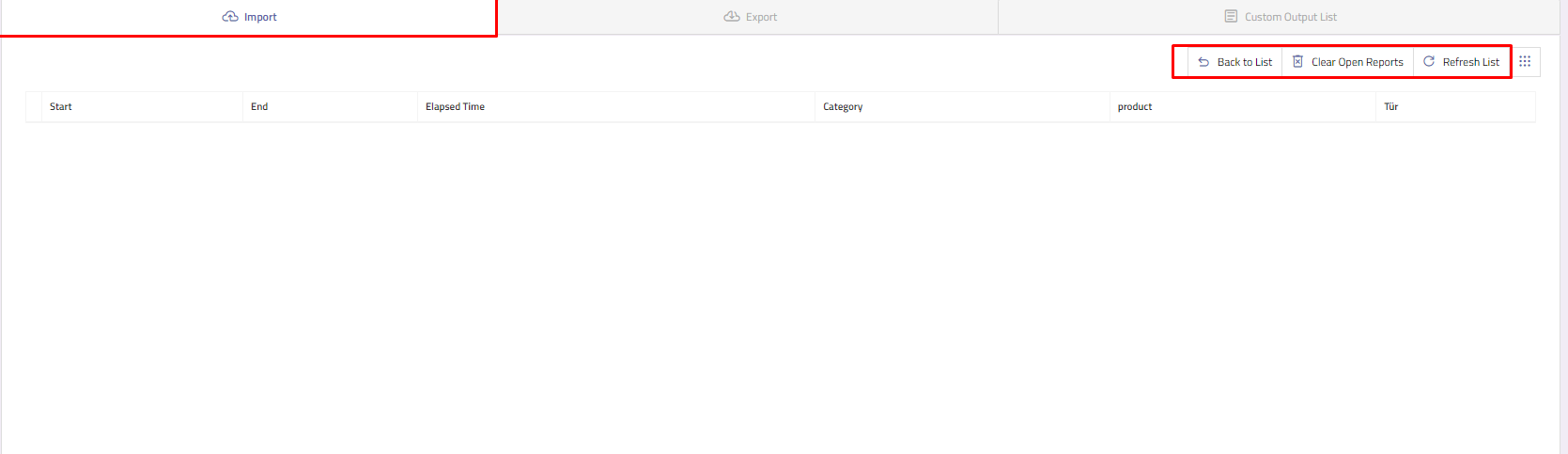The width and height of the screenshot is (1568, 454).
Task: Sort by the Start column header
Action: 61,107
